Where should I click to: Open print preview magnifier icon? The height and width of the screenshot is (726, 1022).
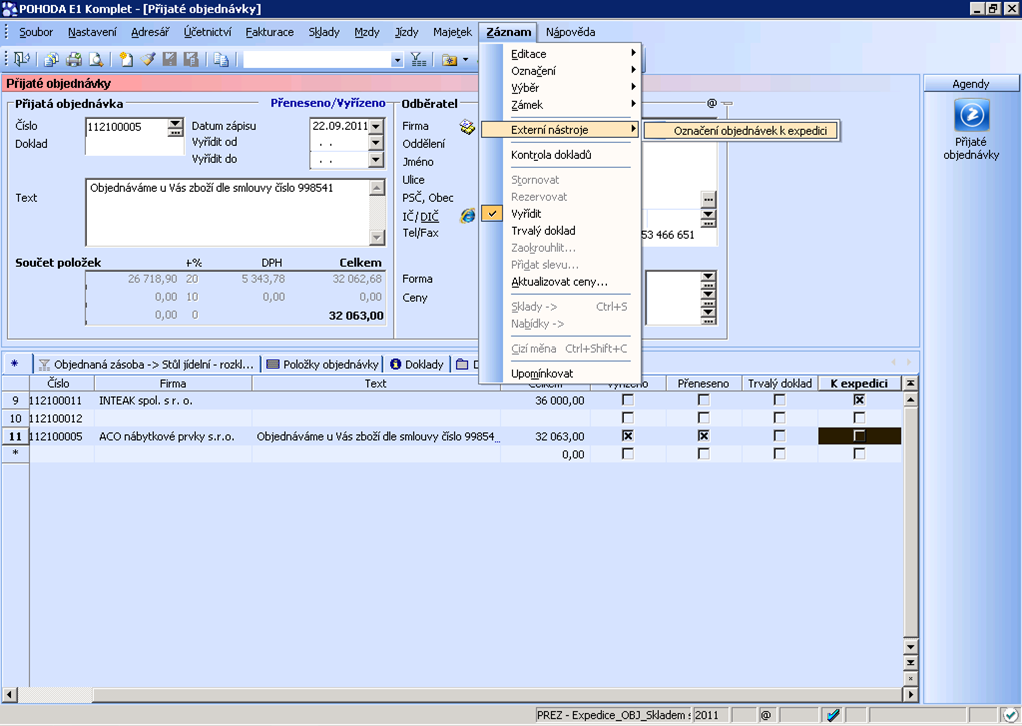pyautogui.click(x=96, y=60)
